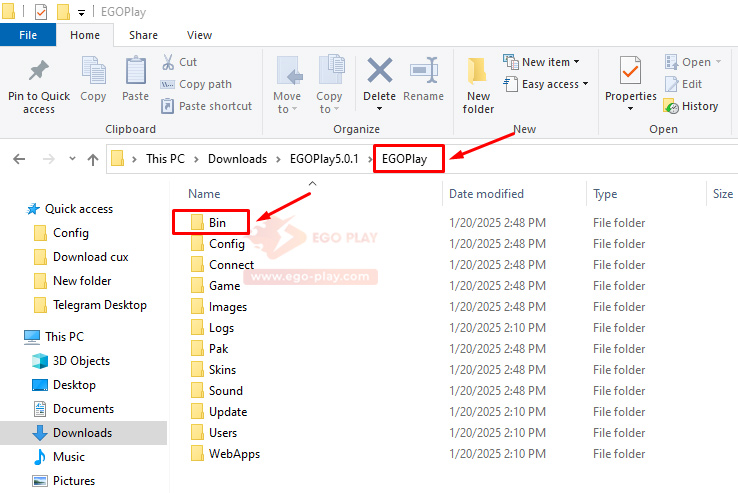738x493 pixels.
Task: Sort by the Type column header
Action: [605, 194]
